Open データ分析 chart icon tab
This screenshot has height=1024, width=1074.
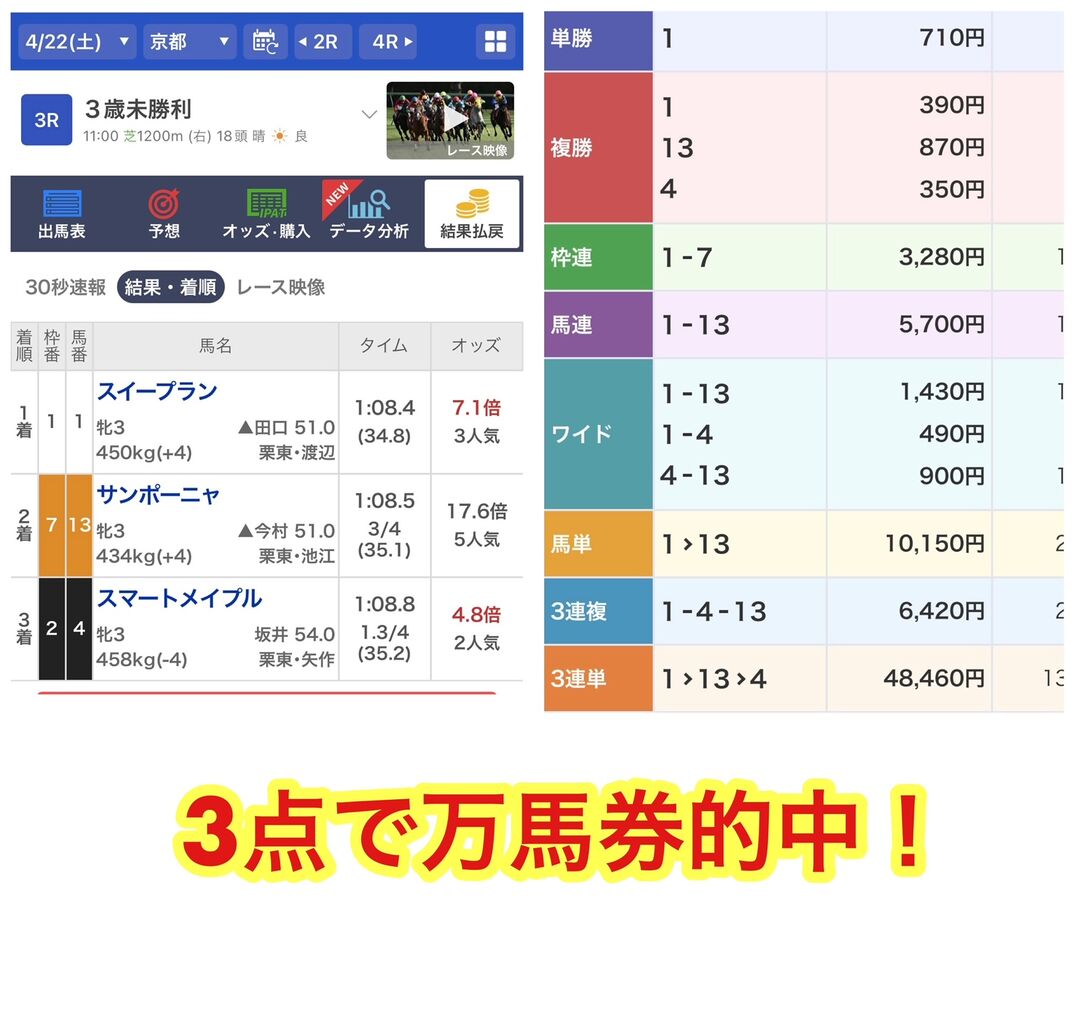(369, 214)
